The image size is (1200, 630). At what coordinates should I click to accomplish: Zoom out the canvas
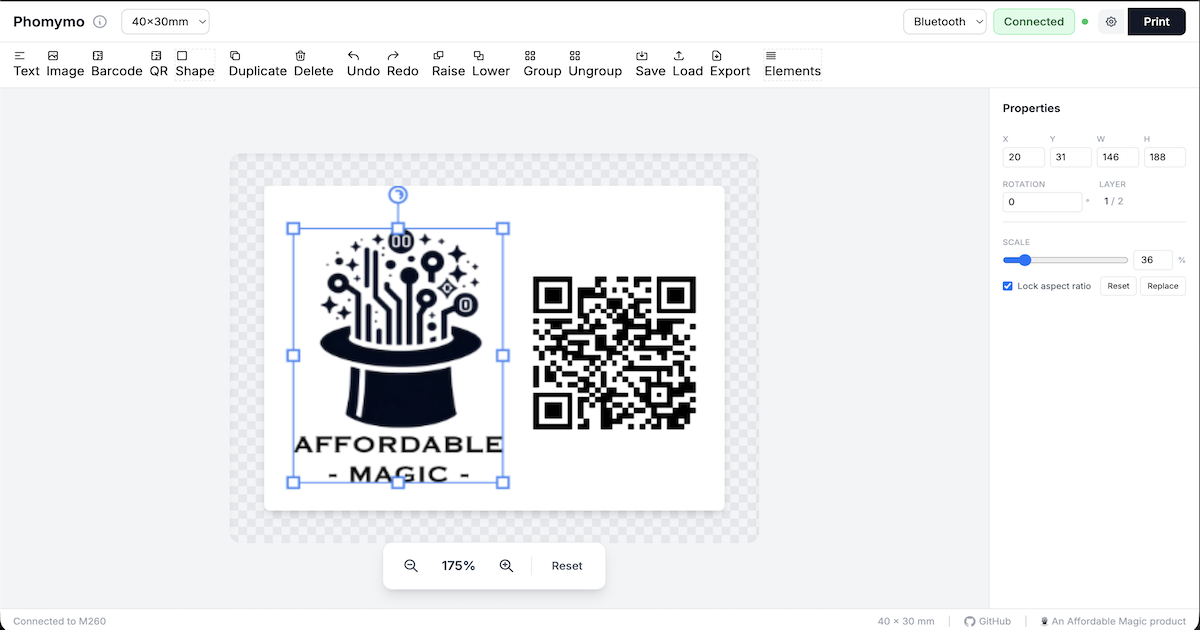coord(411,566)
